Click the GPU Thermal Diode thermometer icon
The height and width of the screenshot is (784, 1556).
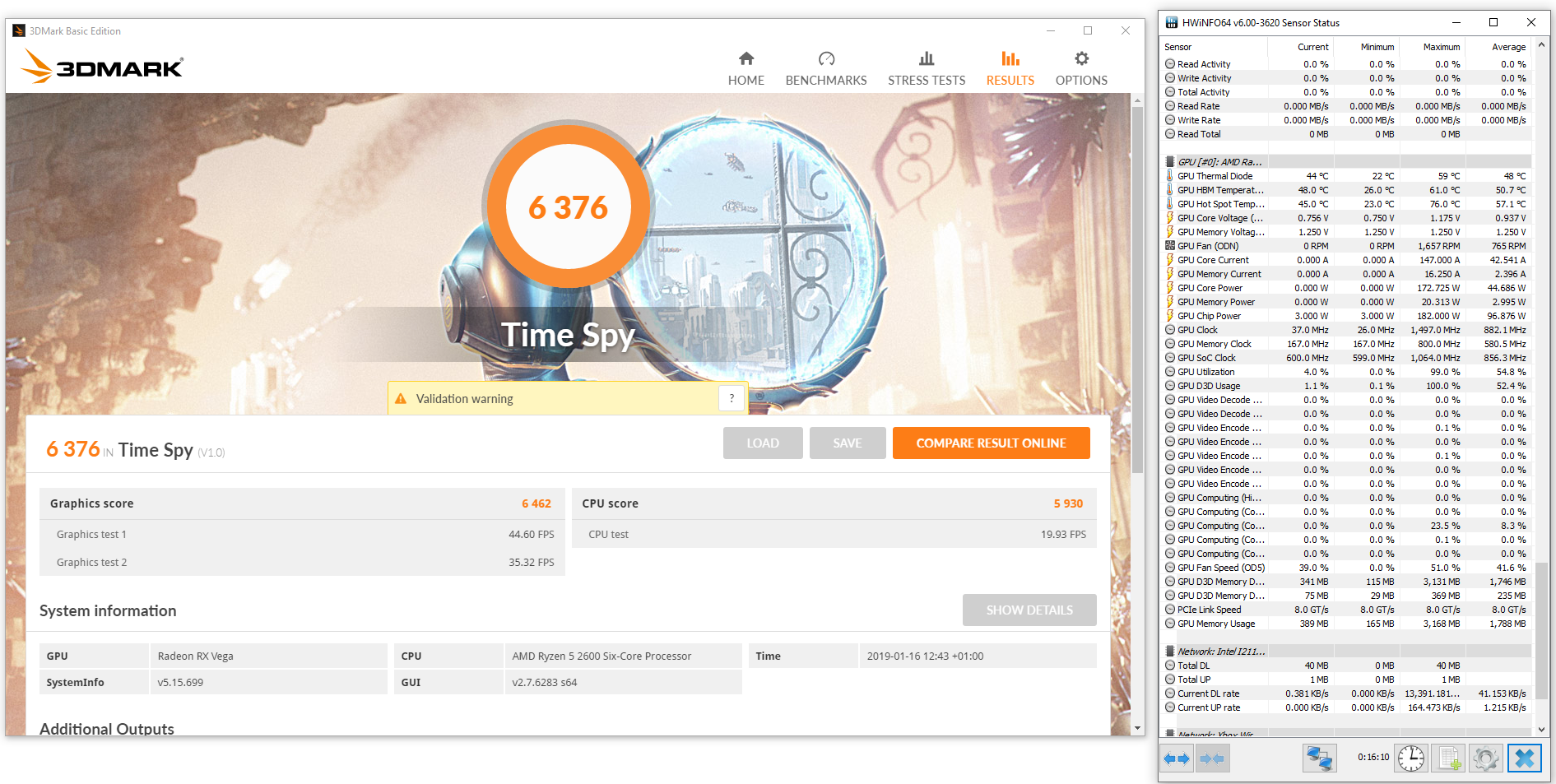1170,176
